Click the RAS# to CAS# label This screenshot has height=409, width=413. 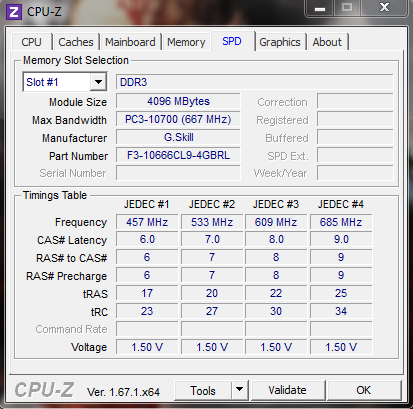[x=72, y=258]
